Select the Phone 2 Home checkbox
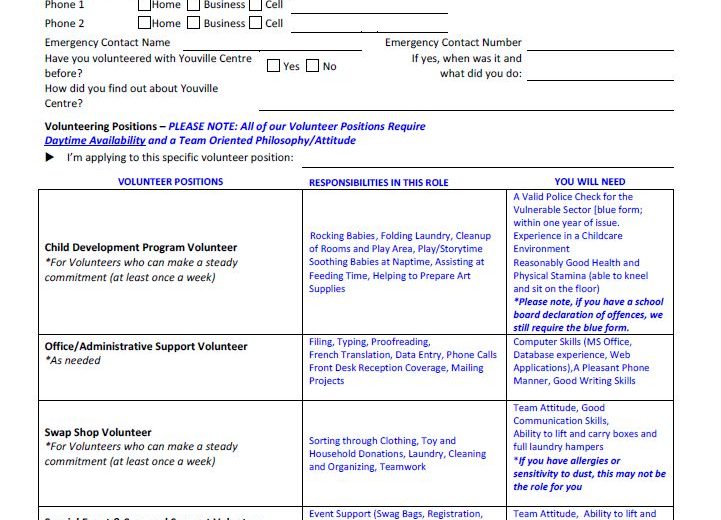This screenshot has height=520, width=721. [144, 23]
